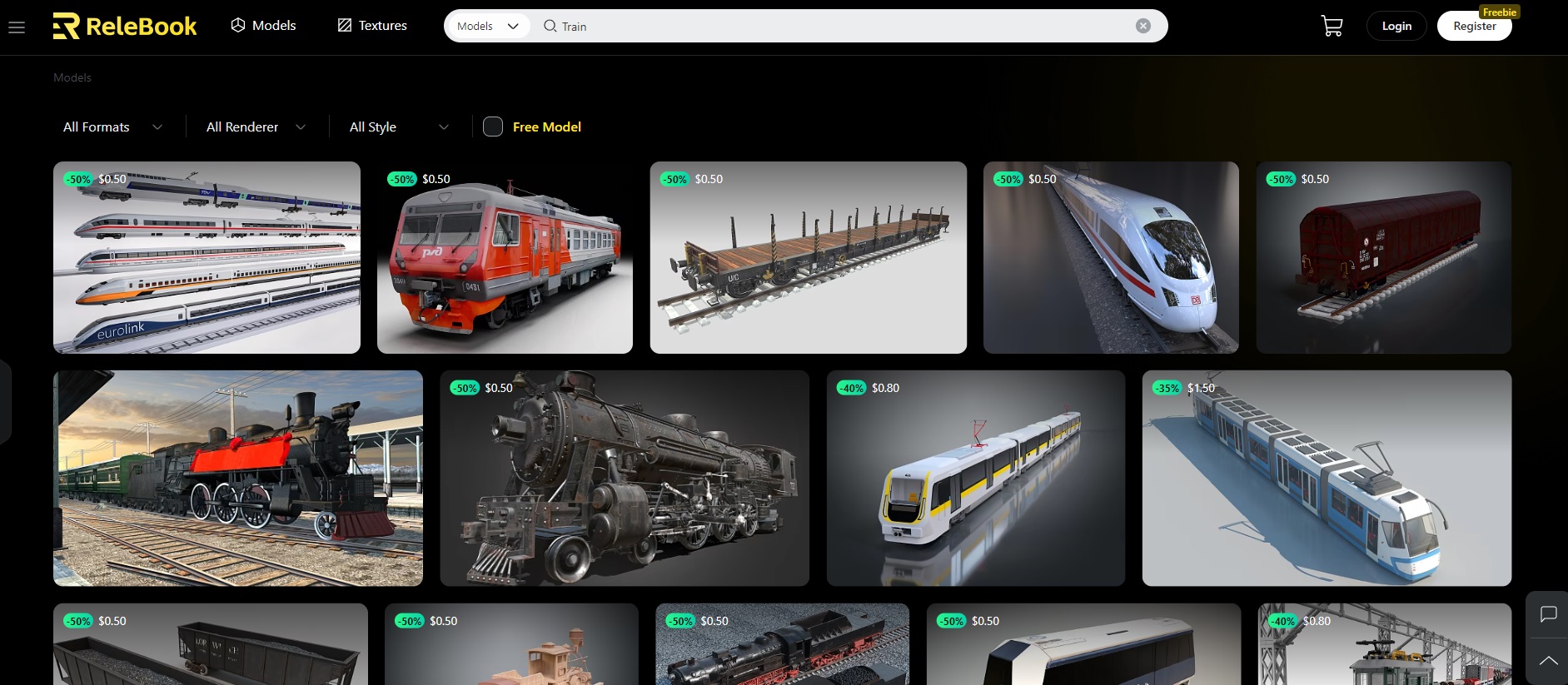Enable the Free Model checkbox
The image size is (1568, 685).
tap(493, 127)
